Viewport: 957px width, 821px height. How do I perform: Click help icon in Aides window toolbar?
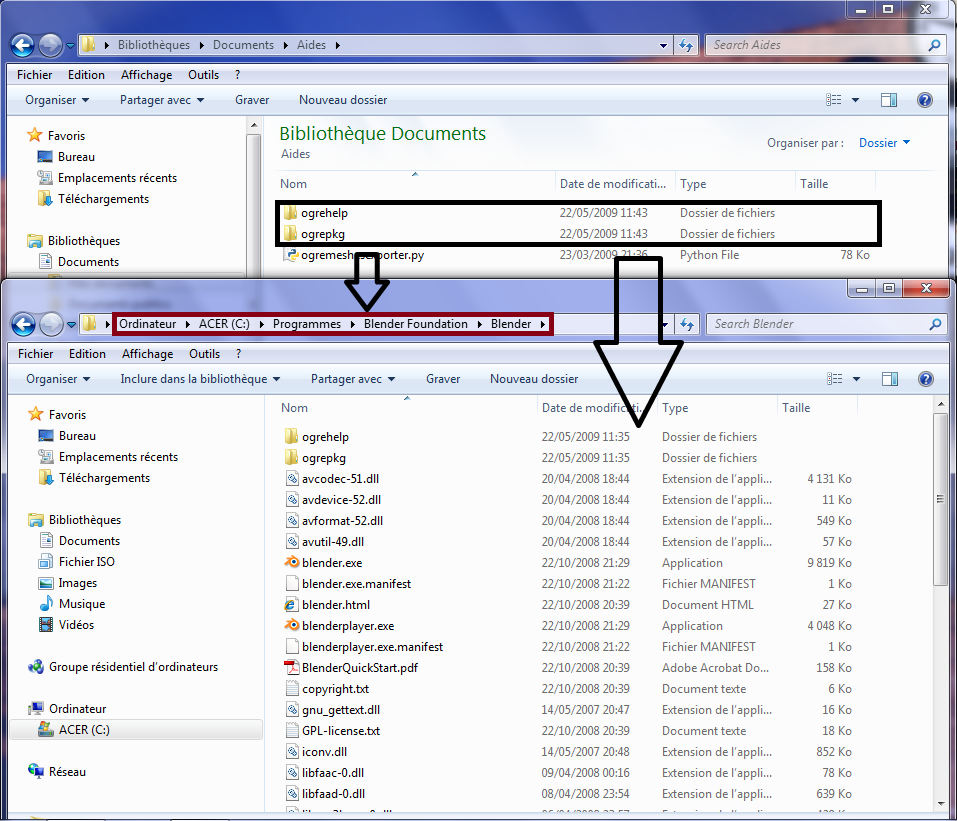[925, 100]
